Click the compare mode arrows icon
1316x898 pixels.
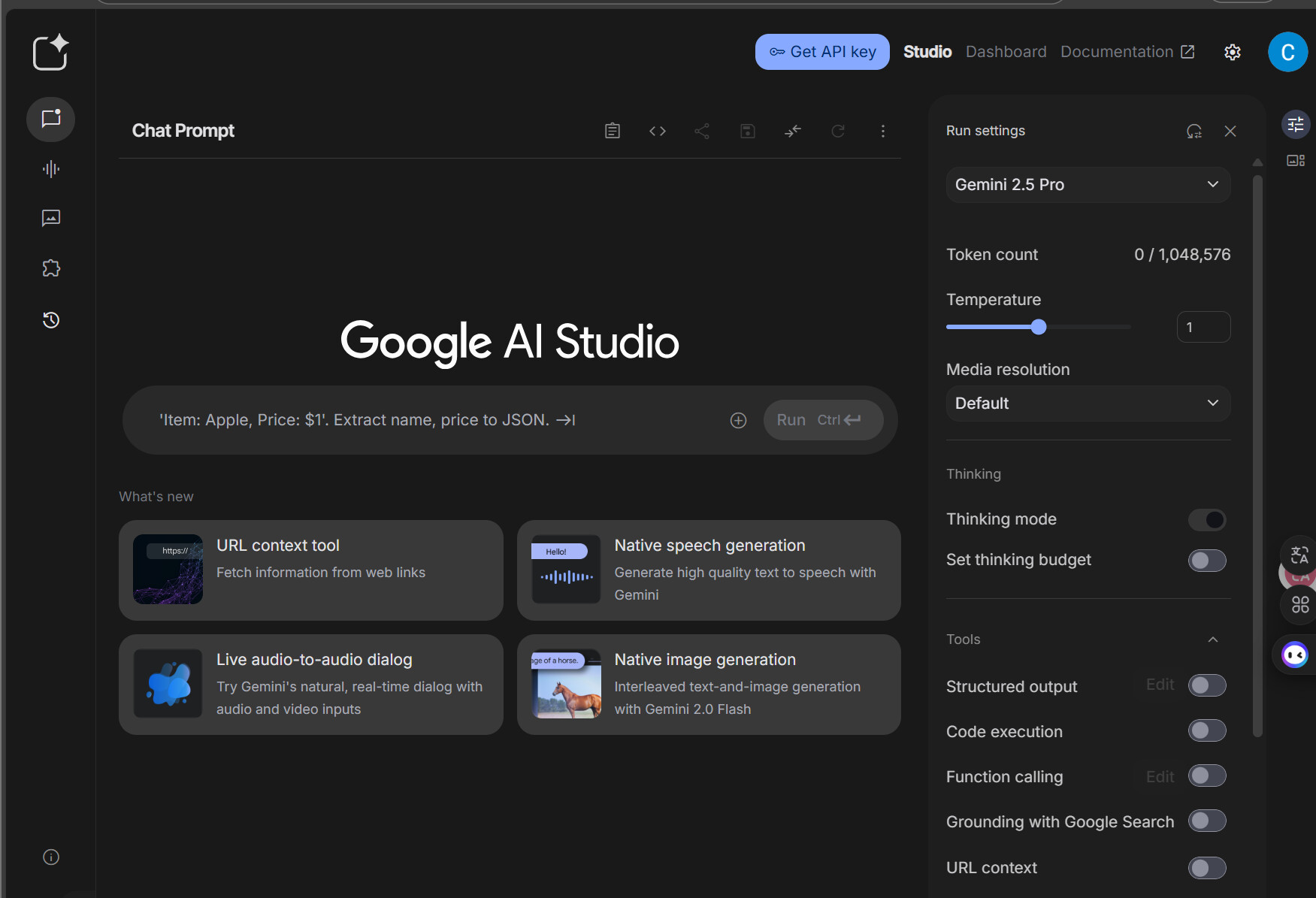pos(792,132)
